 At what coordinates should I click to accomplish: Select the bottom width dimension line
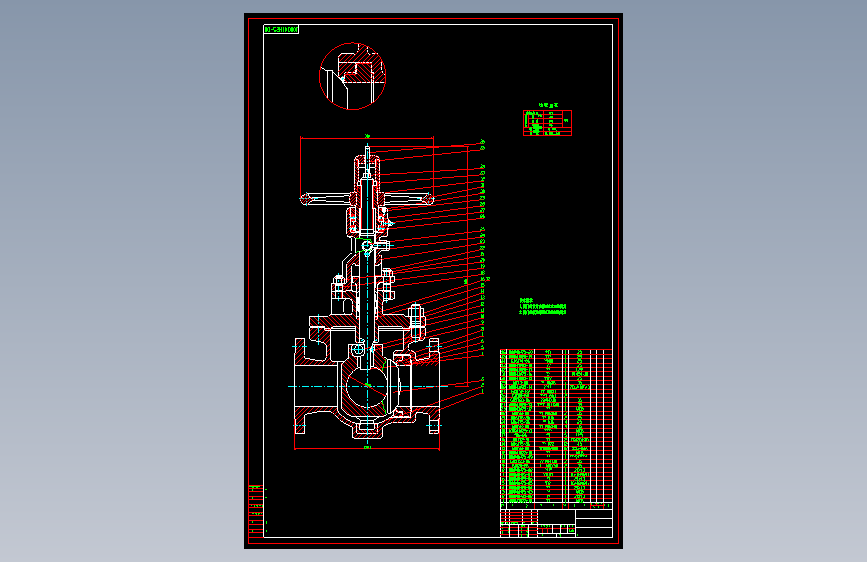coord(367,448)
